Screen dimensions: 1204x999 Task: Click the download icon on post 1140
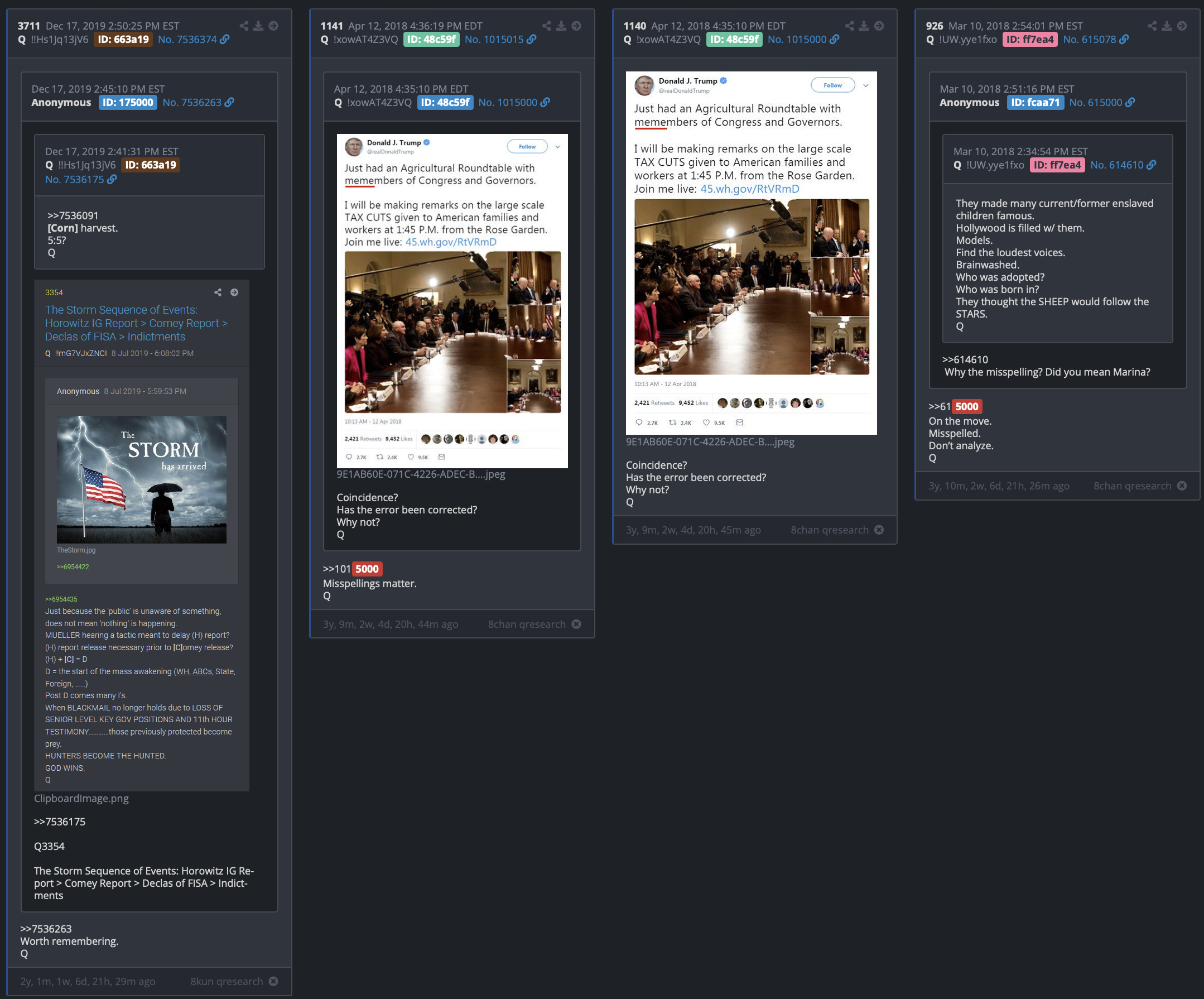864,26
